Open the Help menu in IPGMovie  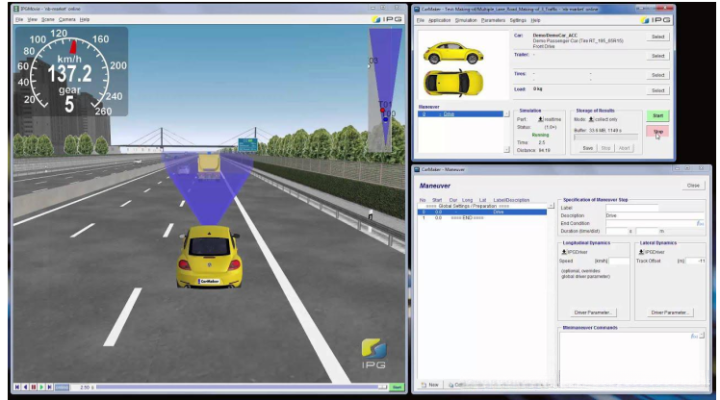point(84,20)
